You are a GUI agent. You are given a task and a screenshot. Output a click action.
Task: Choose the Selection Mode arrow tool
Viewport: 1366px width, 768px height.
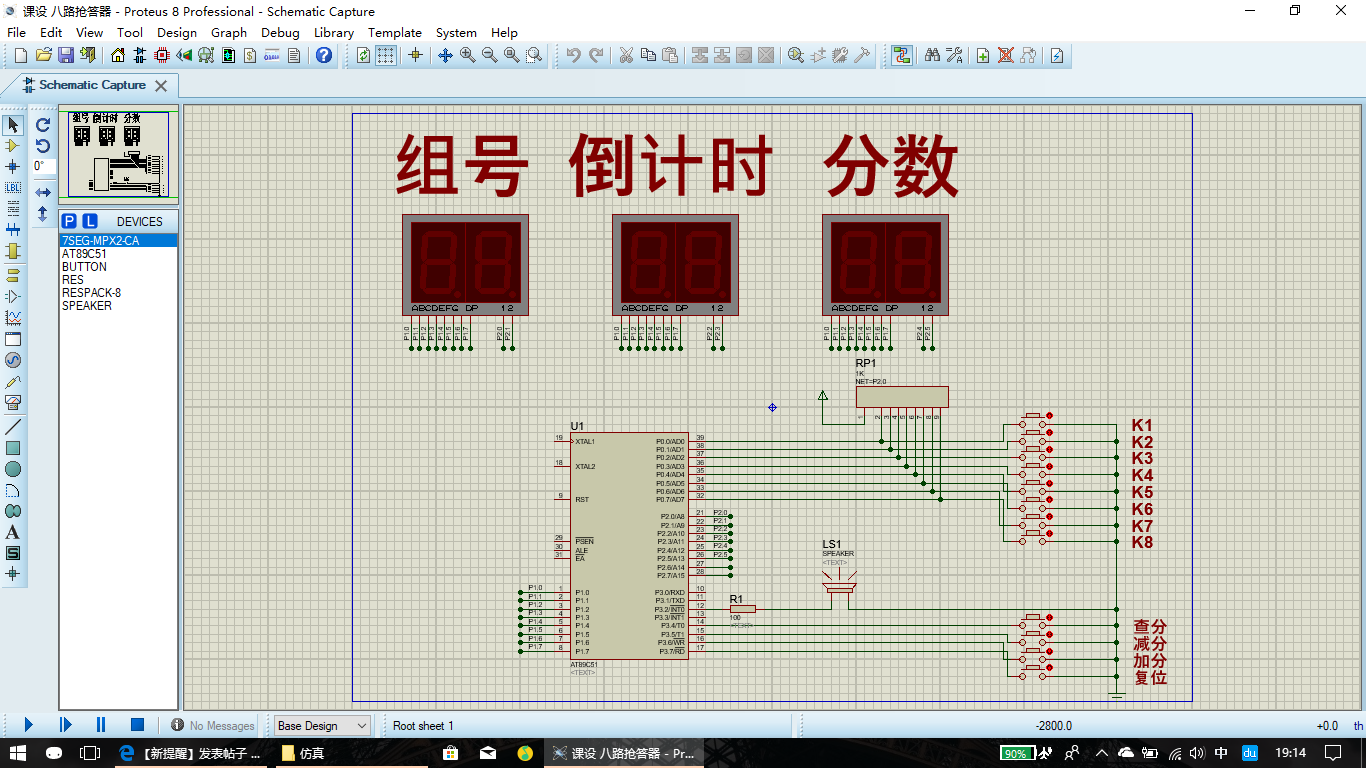click(13, 125)
